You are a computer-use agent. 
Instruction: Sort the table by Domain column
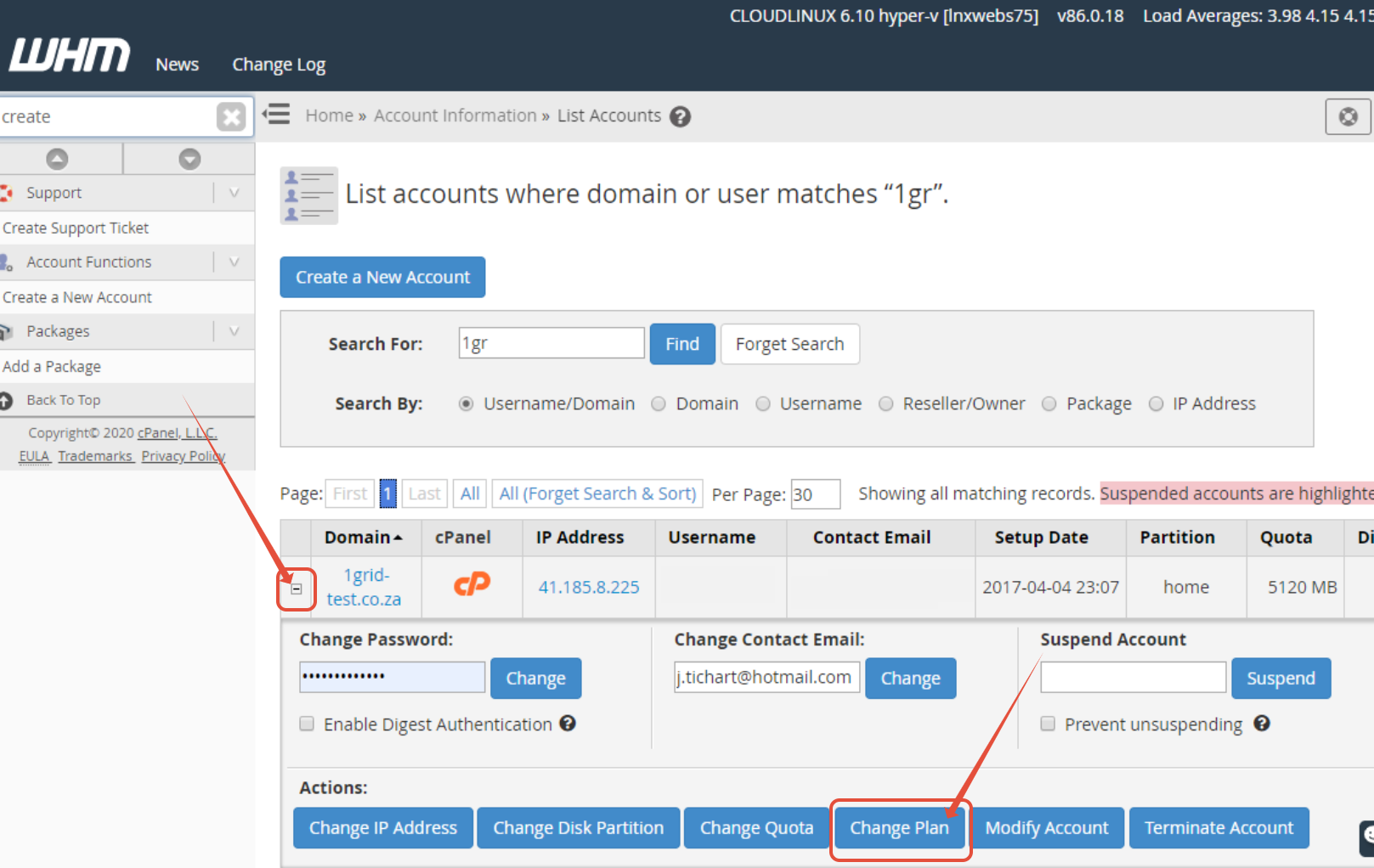(x=364, y=538)
